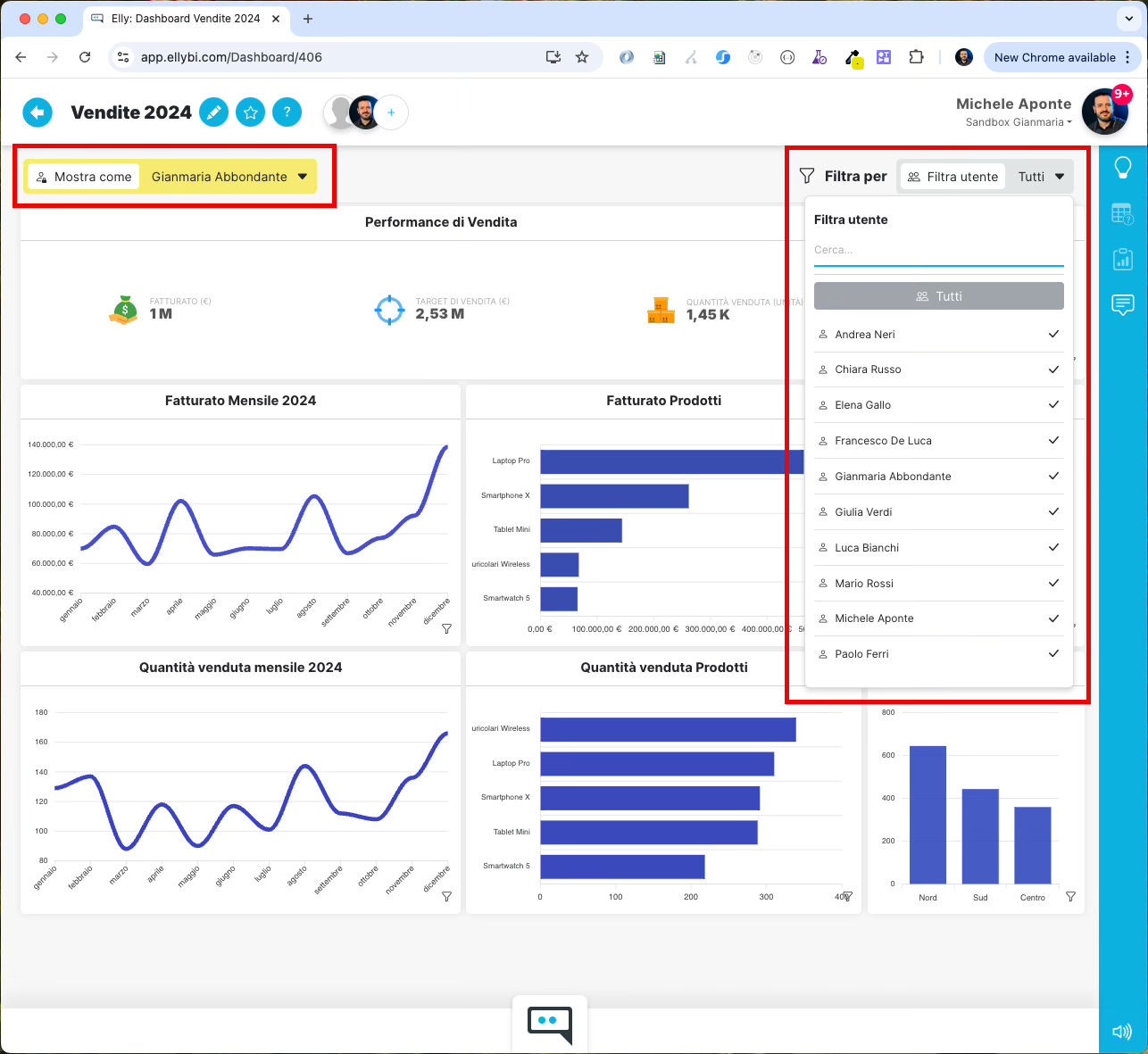1148x1054 pixels.
Task: Go back with Chrome back arrow
Action: 21,57
